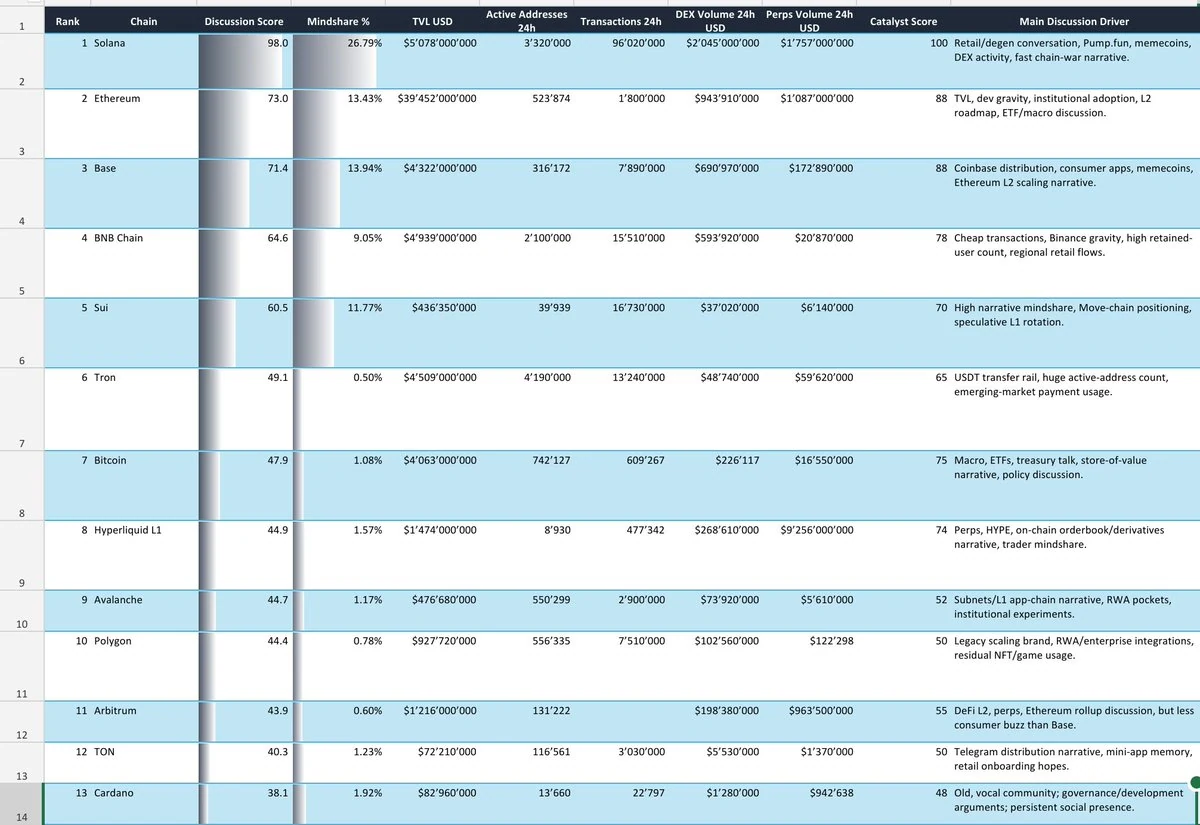Click the Base chain name cell
This screenshot has width=1200, height=825.
coord(144,194)
